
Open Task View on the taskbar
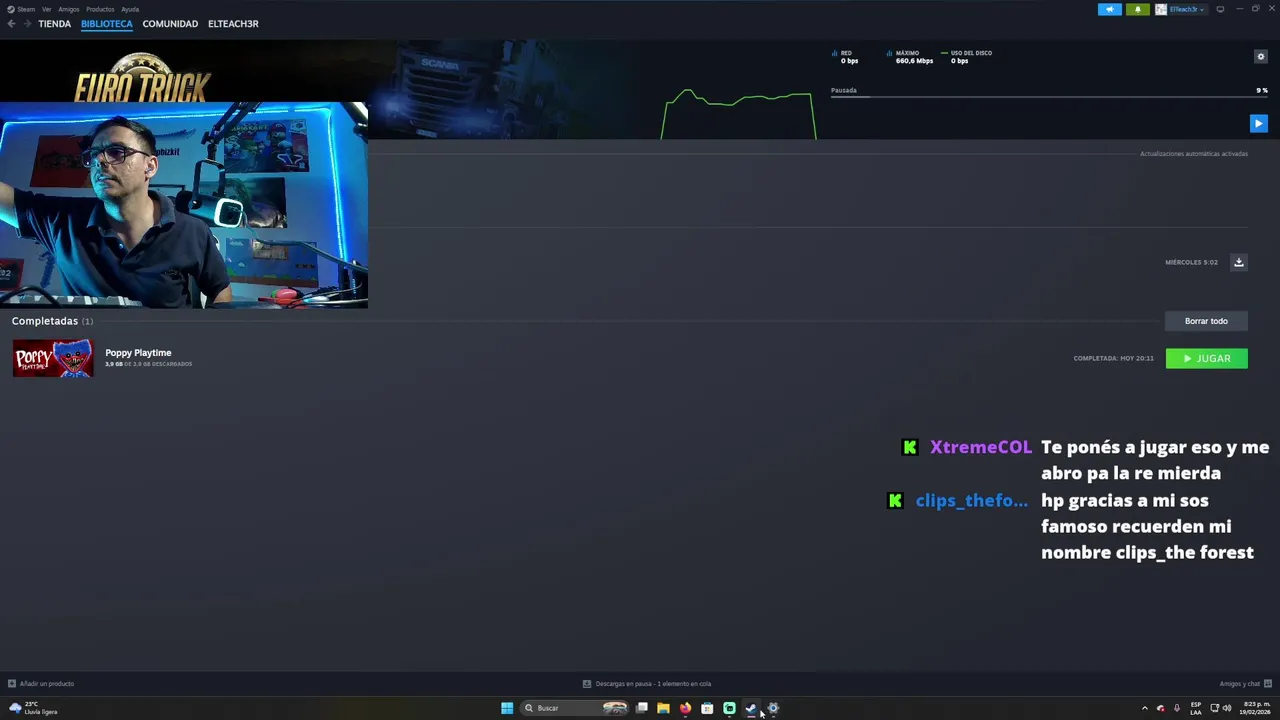[641, 708]
